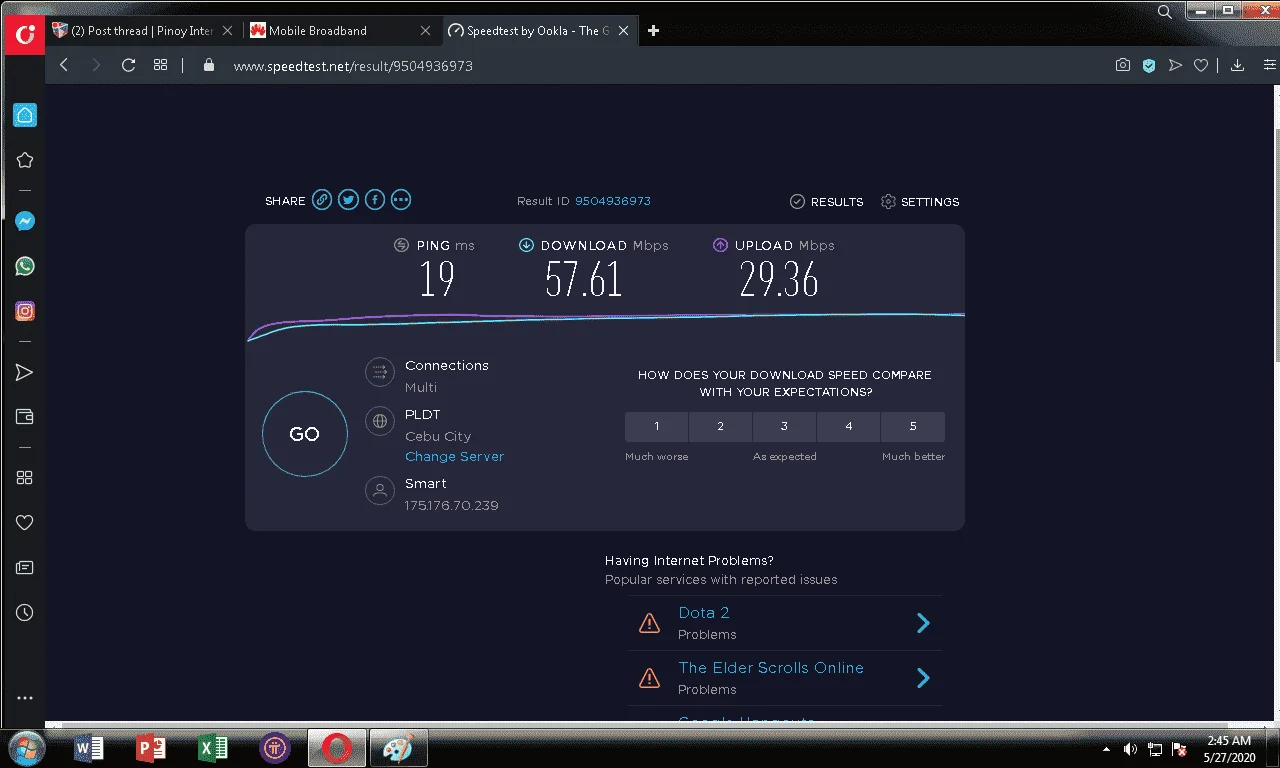Rate download speed 5, much better
The image size is (1280, 768).
point(912,427)
